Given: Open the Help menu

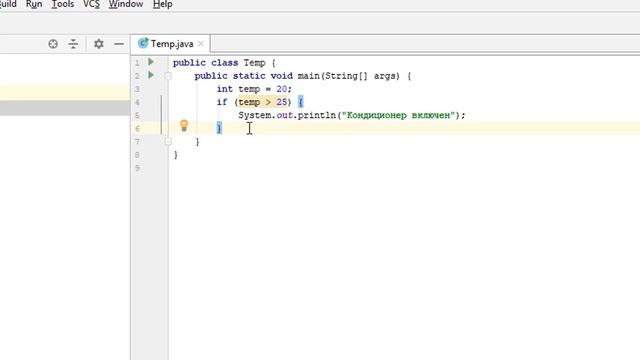Looking at the screenshot, I should (x=162, y=4).
